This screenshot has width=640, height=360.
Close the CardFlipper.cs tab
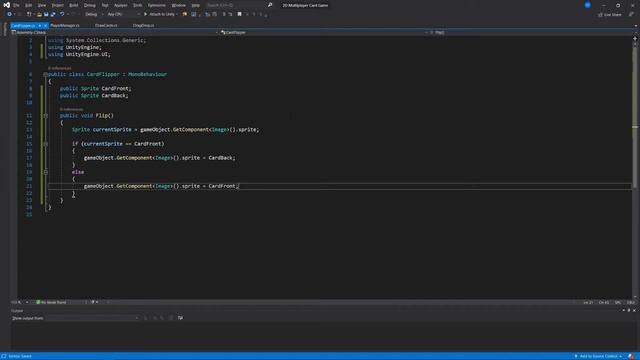coord(45,26)
